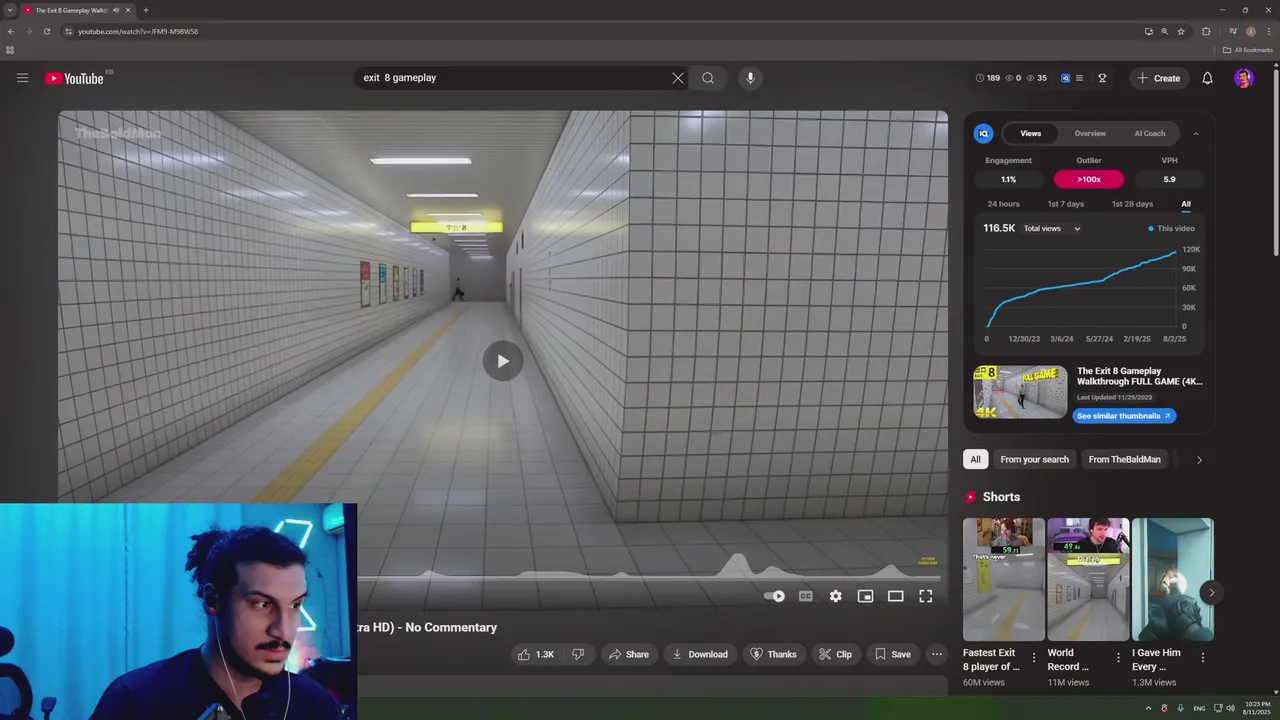Select the All filter chip

pyautogui.click(x=975, y=459)
